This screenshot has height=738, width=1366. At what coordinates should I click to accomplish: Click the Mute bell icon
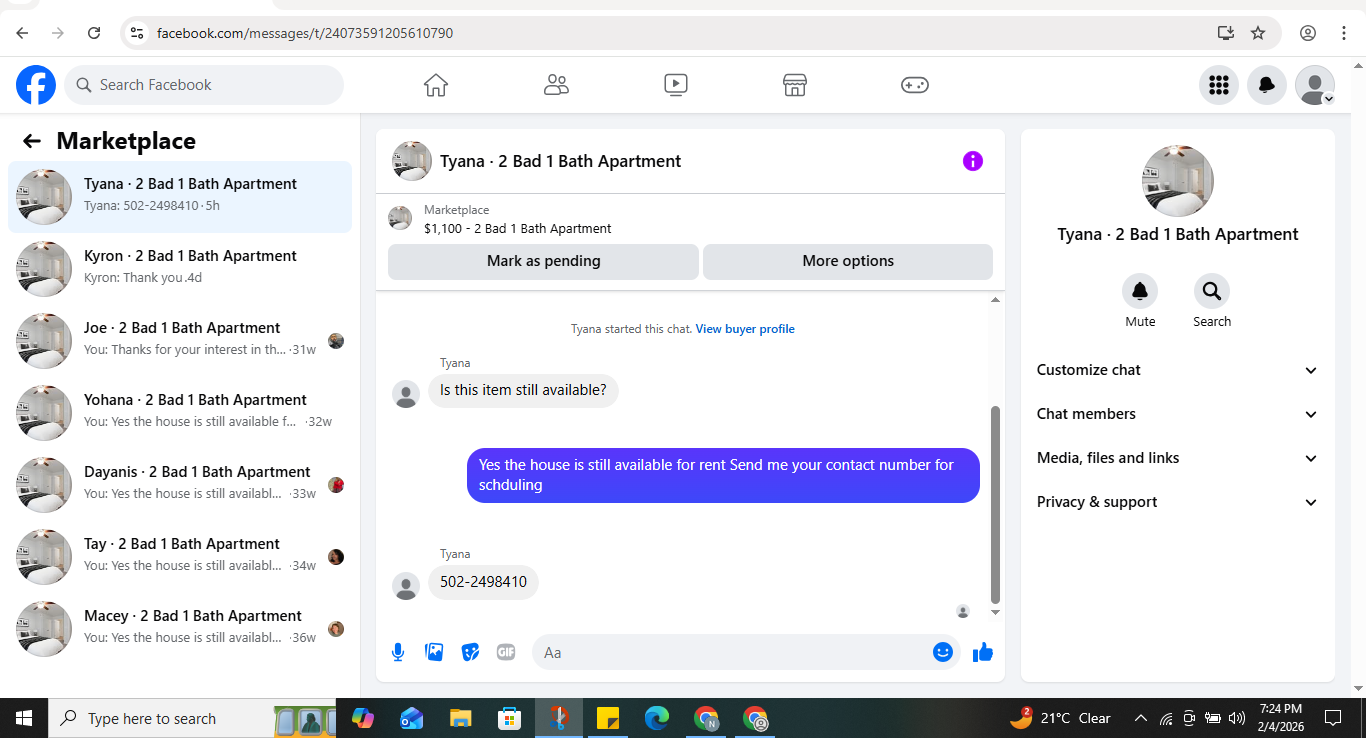click(x=1140, y=291)
